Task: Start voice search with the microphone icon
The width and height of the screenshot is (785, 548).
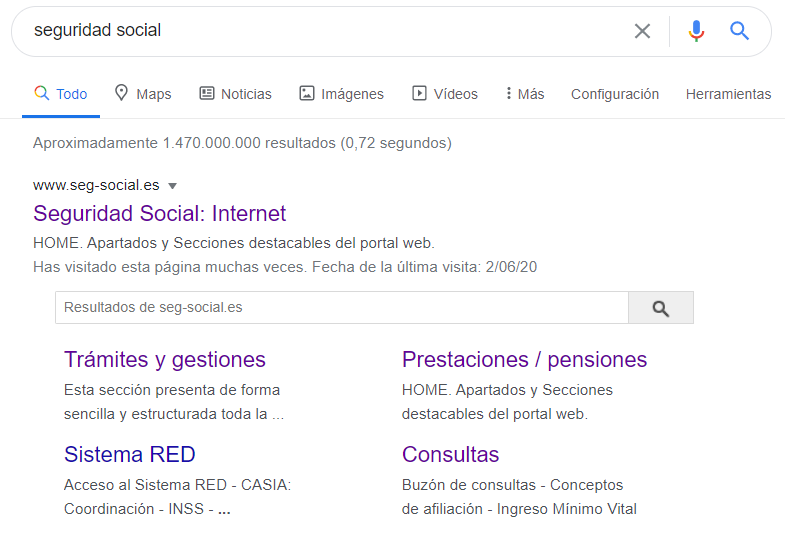Action: (696, 31)
